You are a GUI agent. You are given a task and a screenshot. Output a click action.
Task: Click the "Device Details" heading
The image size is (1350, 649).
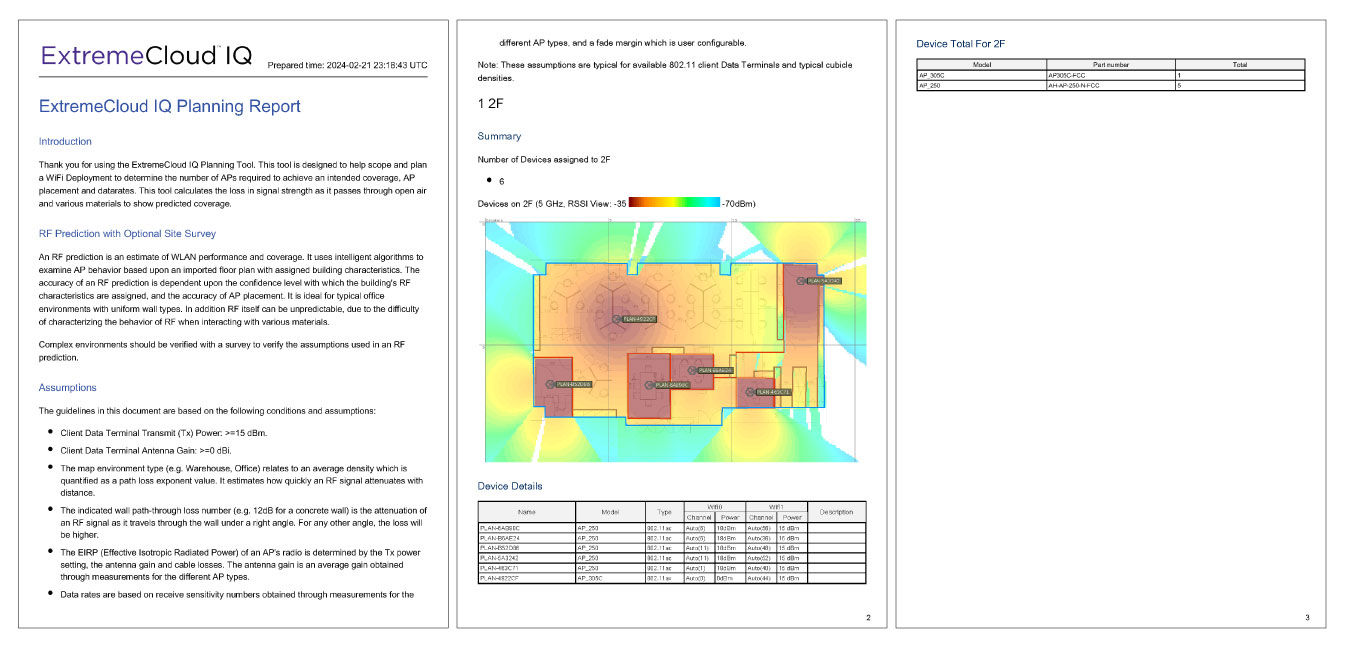coord(510,486)
